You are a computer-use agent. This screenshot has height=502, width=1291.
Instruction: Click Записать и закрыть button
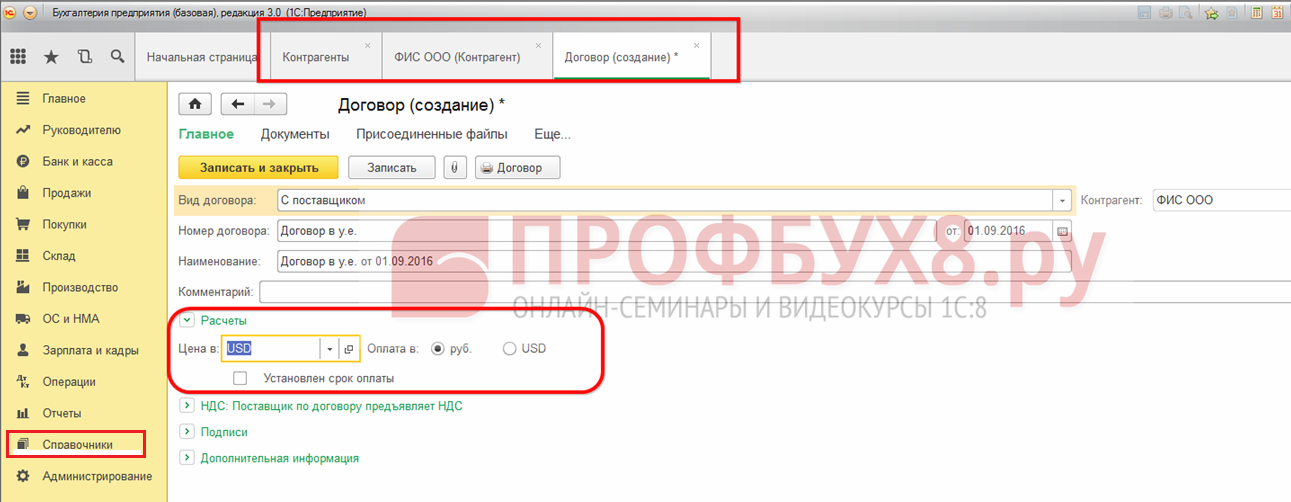point(258,167)
